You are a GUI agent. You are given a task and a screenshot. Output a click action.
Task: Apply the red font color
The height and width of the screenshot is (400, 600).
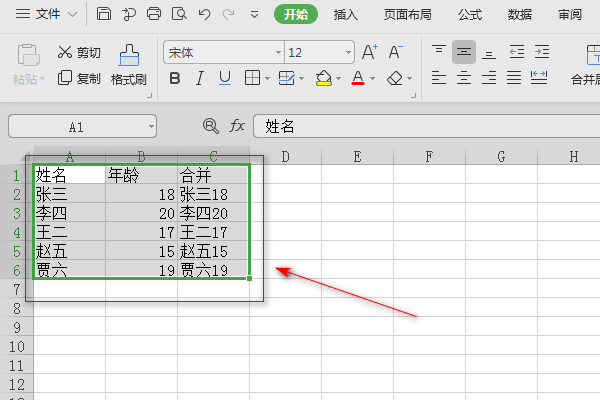point(358,78)
